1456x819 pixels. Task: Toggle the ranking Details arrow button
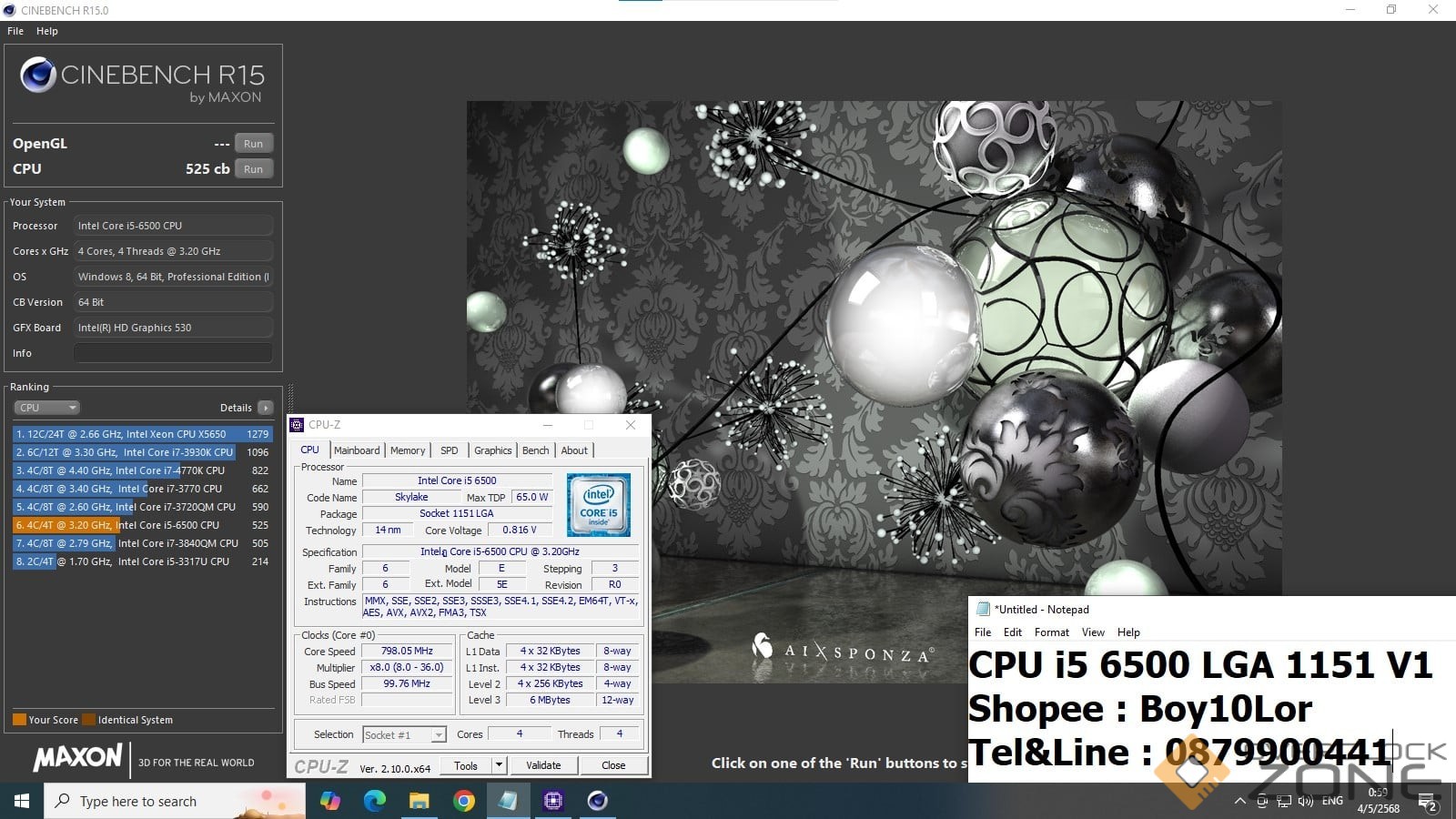tap(265, 408)
